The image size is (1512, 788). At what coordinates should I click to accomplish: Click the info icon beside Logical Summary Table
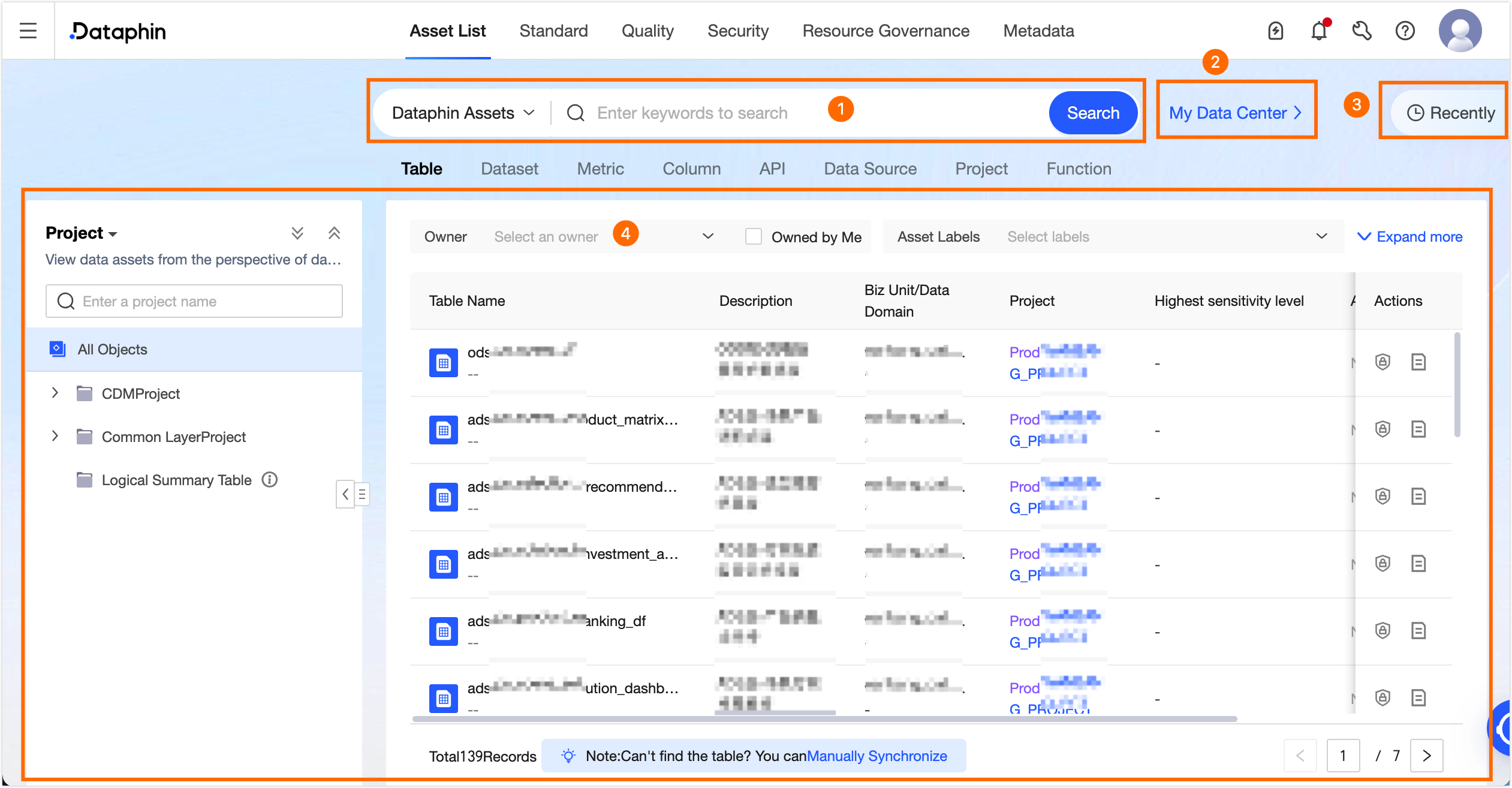[x=270, y=480]
